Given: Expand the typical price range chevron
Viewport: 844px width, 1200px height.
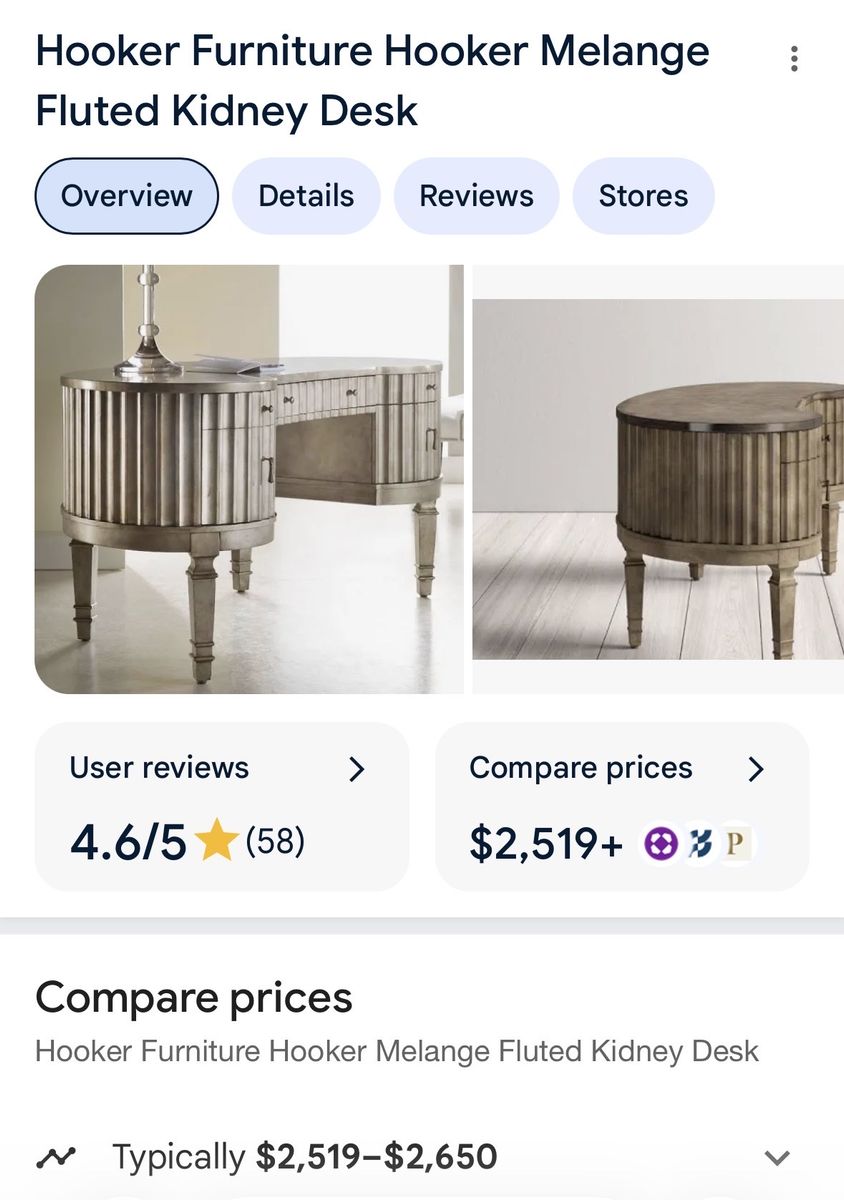Looking at the screenshot, I should click(776, 1157).
